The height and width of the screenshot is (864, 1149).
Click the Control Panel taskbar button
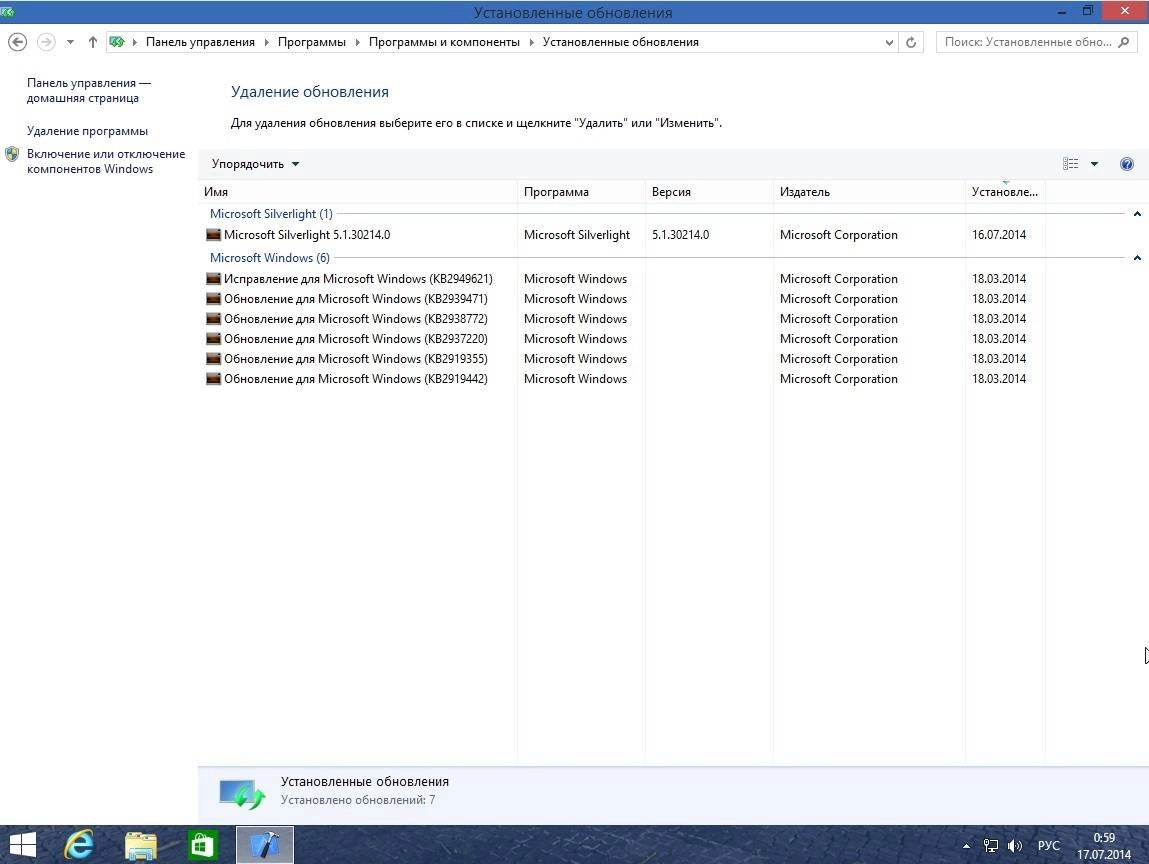click(265, 845)
